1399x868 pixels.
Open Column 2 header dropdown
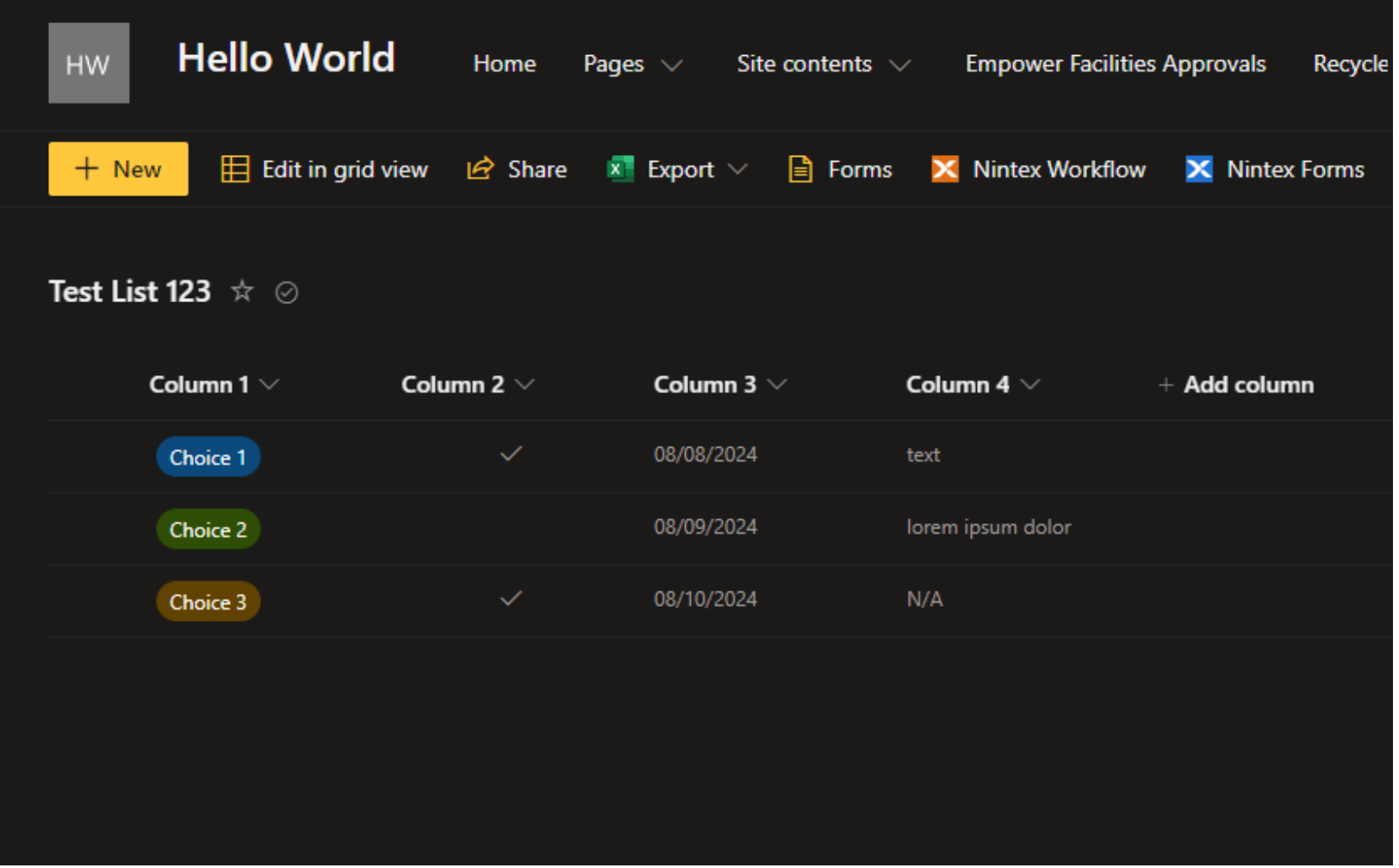tap(525, 384)
